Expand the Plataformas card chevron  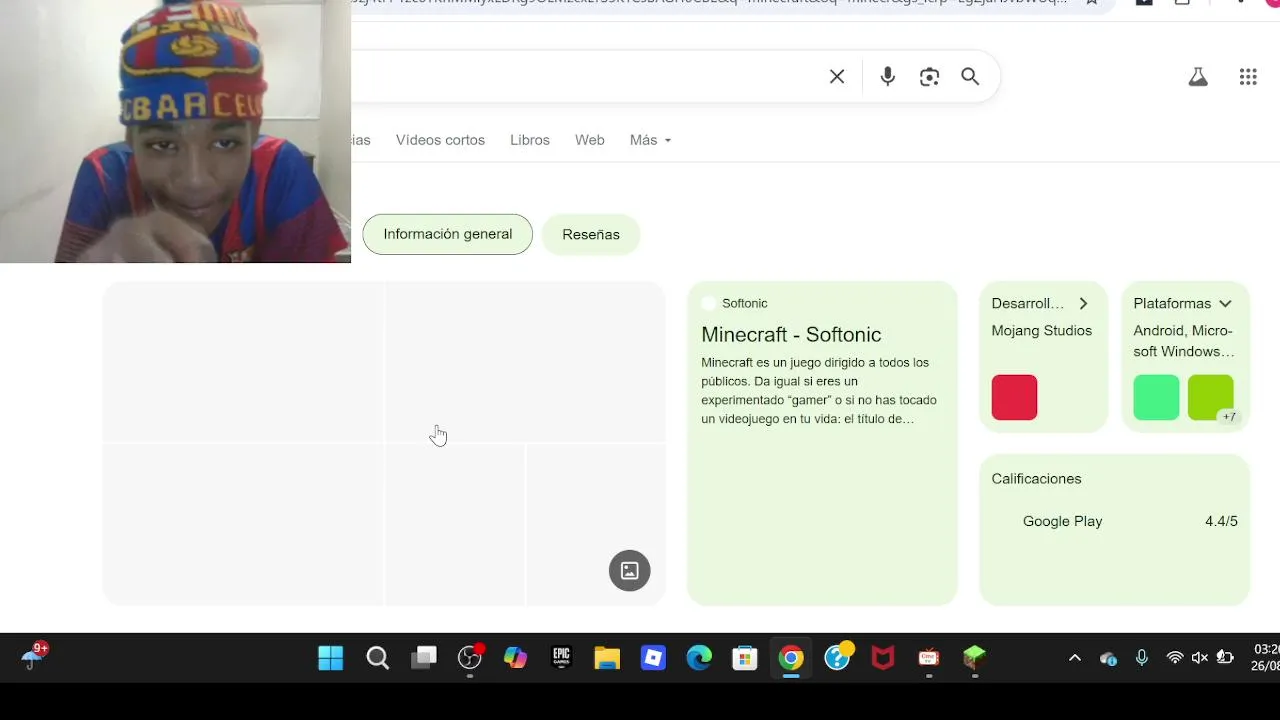1225,303
